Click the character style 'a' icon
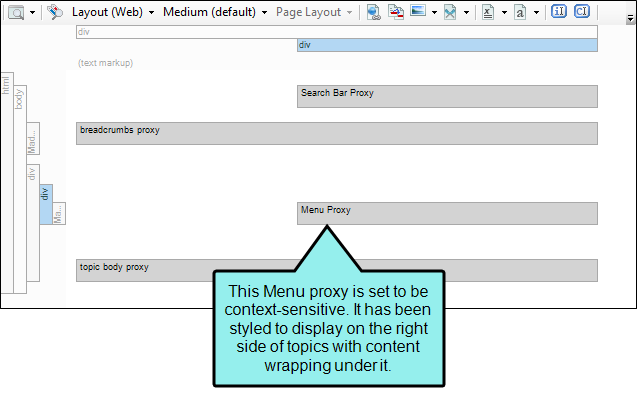This screenshot has height=396, width=637. [520, 12]
